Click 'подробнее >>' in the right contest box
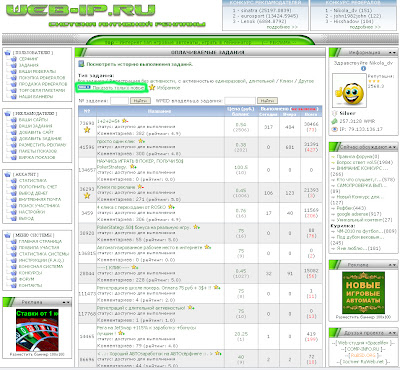This screenshot has height=370, width=400. pyautogui.click(x=365, y=27)
